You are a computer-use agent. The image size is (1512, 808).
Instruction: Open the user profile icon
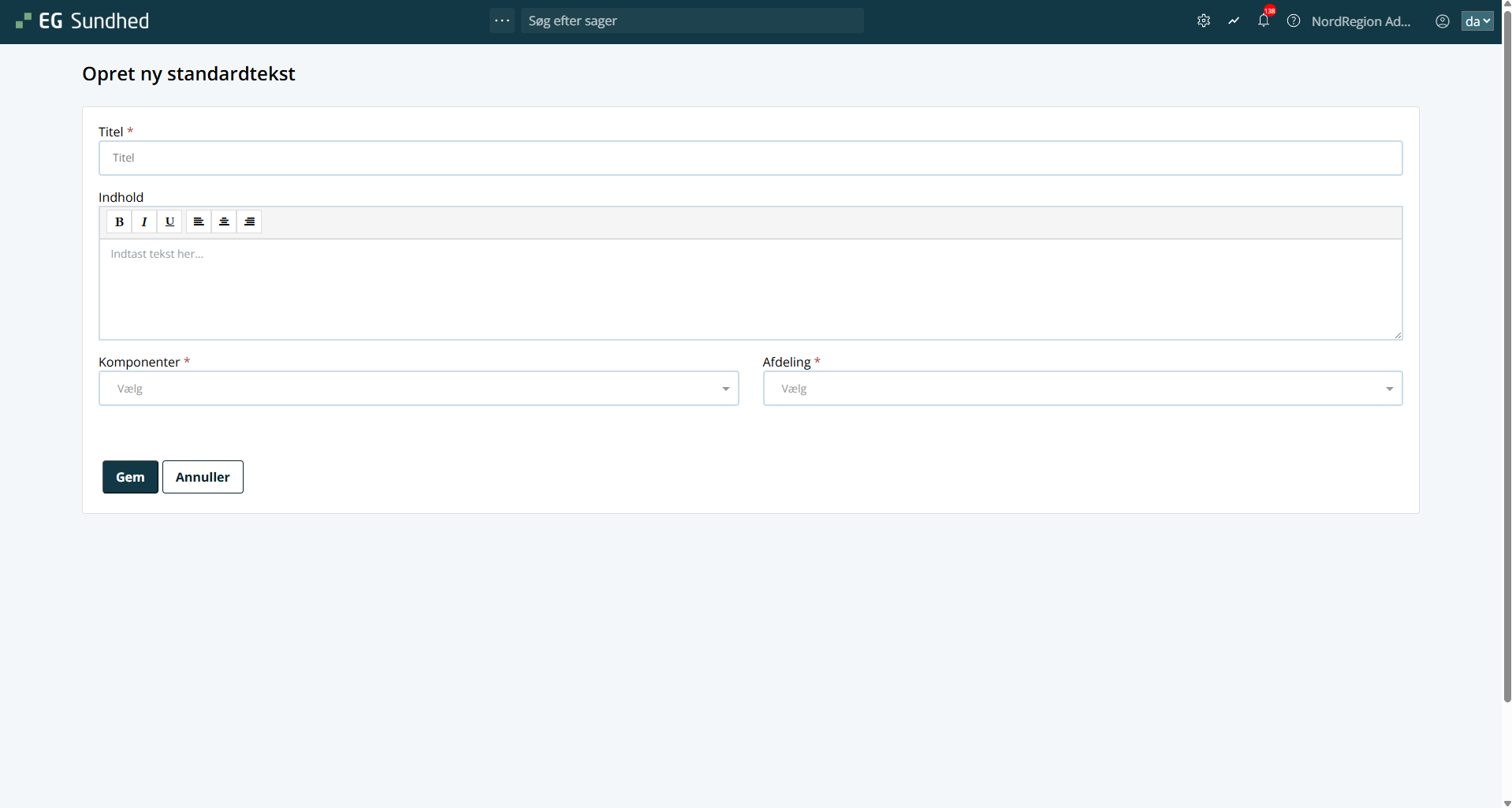coord(1442,21)
